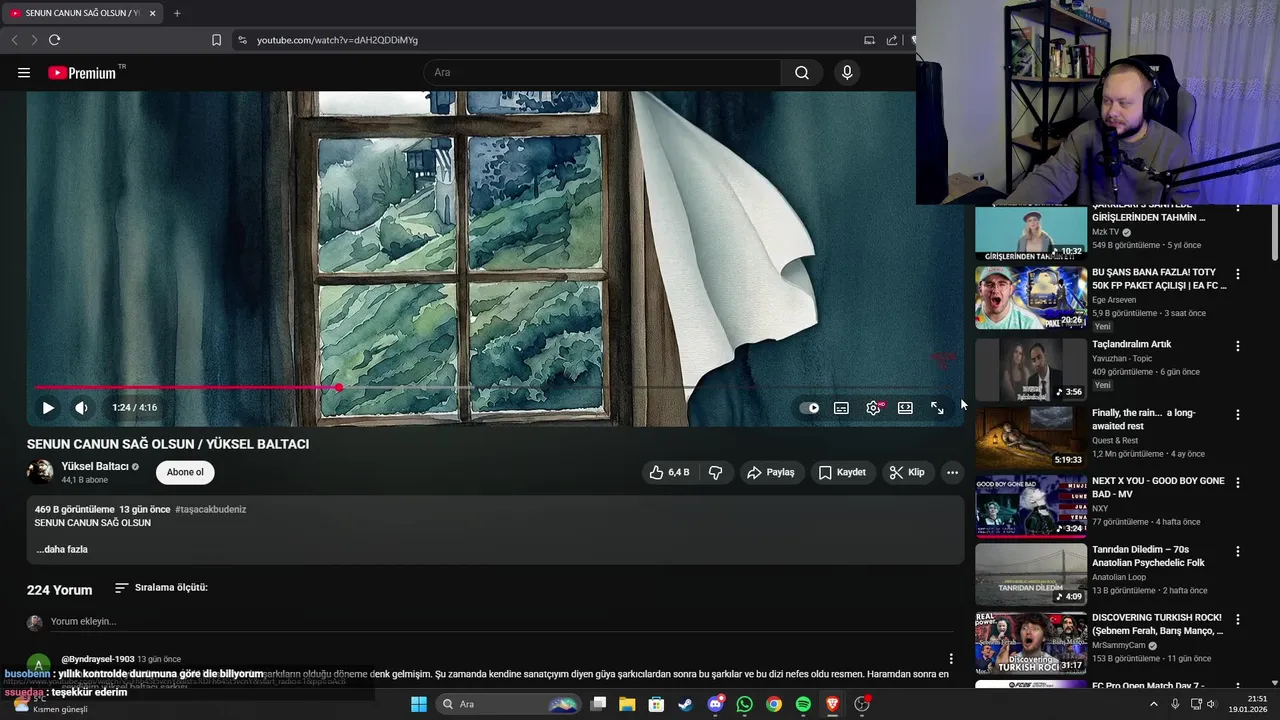
Task: Open player quality settings gear
Action: click(874, 408)
